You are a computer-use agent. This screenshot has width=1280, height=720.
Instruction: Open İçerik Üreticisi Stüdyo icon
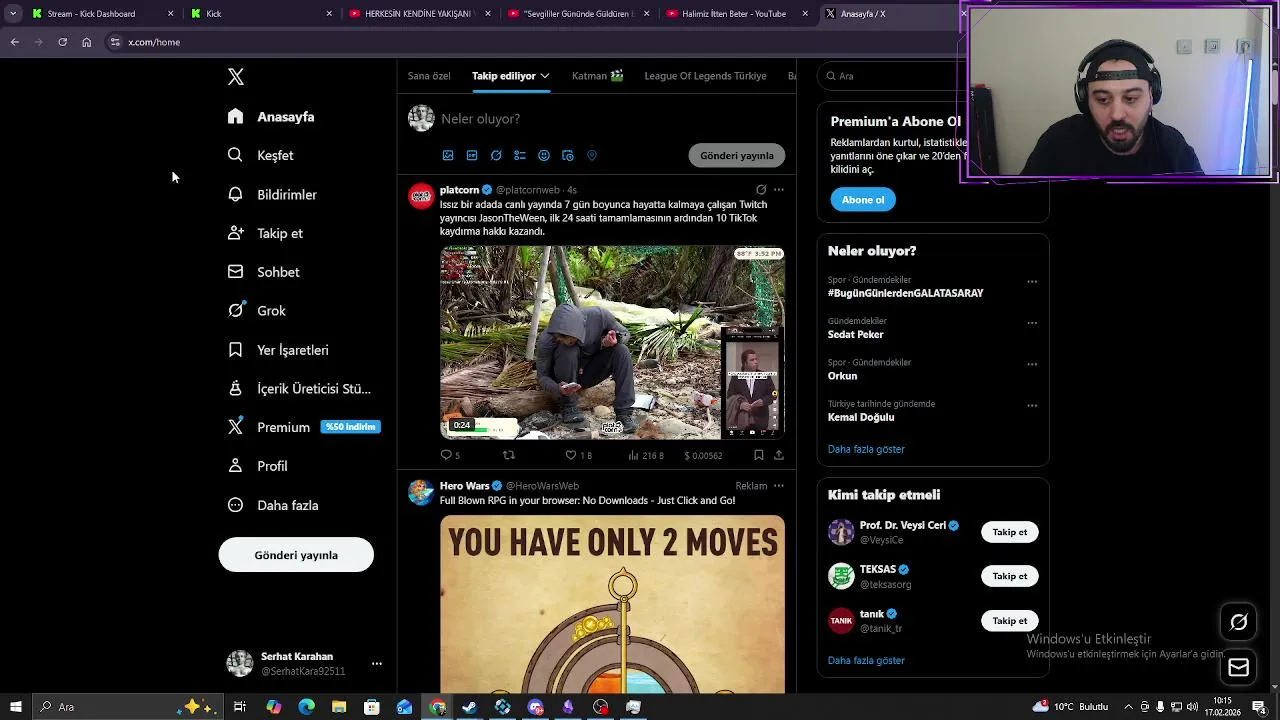coord(235,388)
